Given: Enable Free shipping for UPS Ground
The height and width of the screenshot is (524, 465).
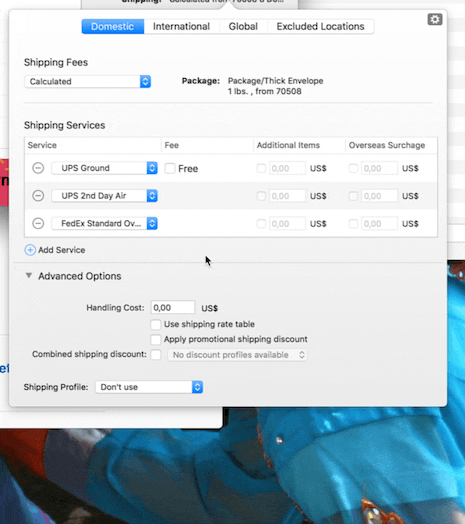Looking at the screenshot, I should pos(170,168).
